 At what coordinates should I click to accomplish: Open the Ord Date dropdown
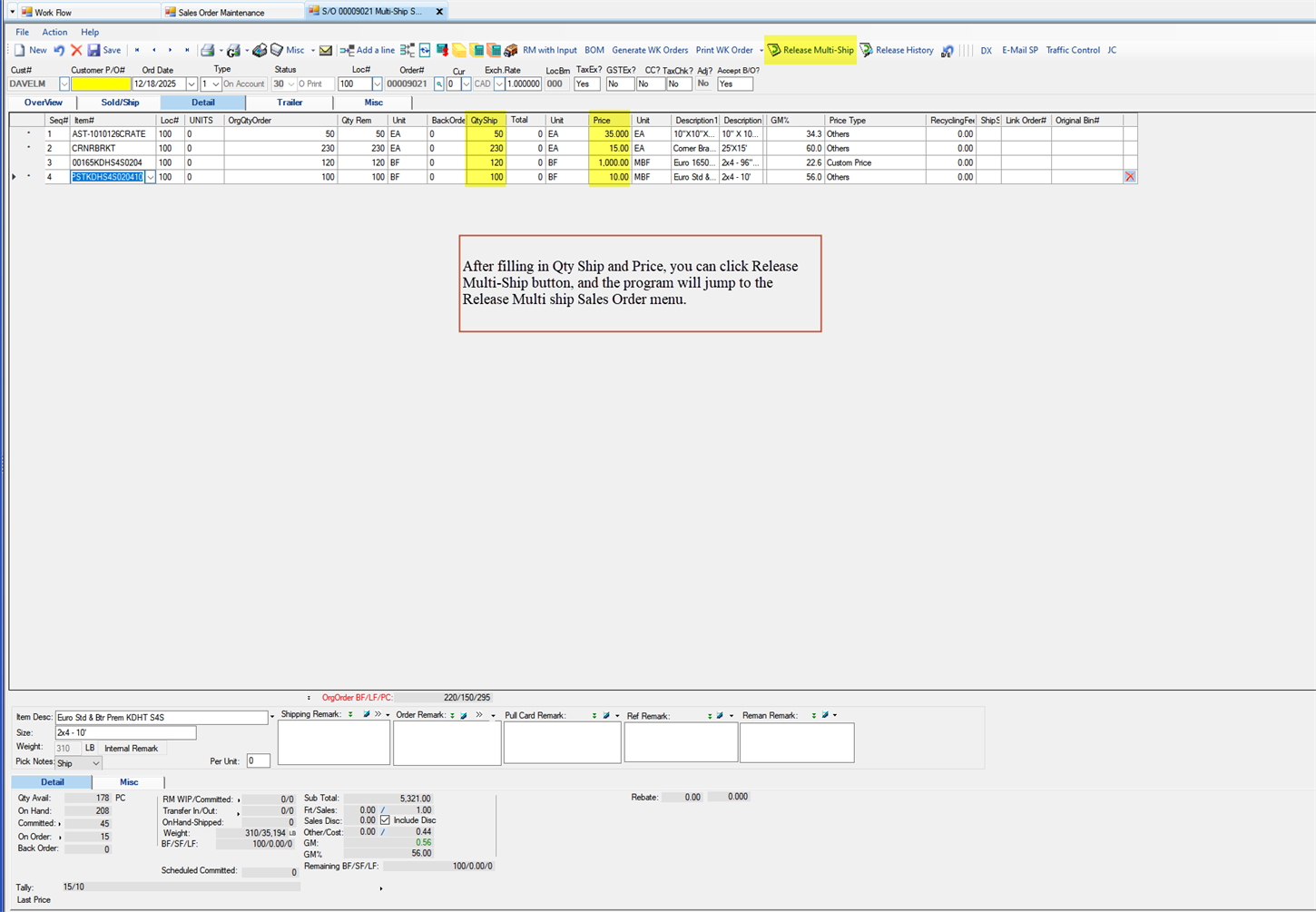coord(192,83)
